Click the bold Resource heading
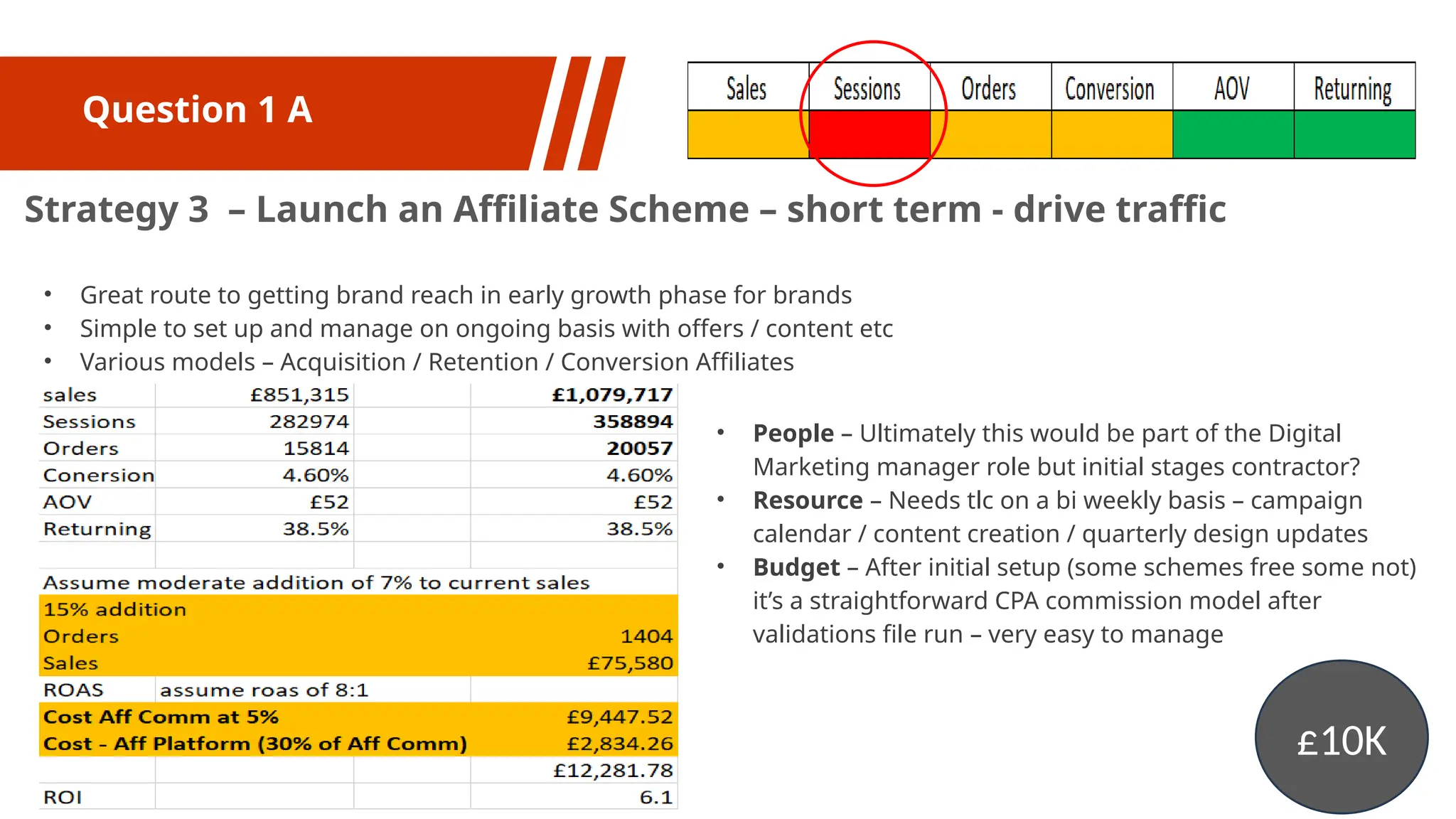Image resolution: width=1456 pixels, height=819 pixels. coord(808,500)
